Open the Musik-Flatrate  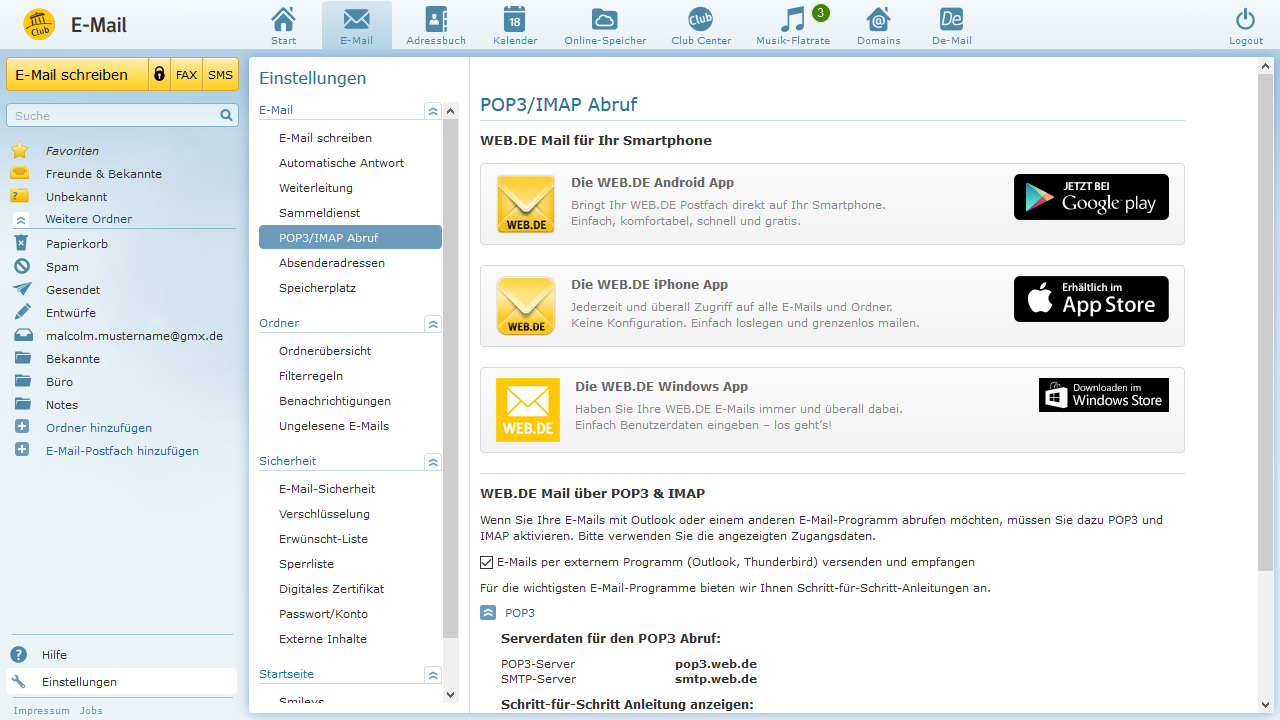coord(792,25)
